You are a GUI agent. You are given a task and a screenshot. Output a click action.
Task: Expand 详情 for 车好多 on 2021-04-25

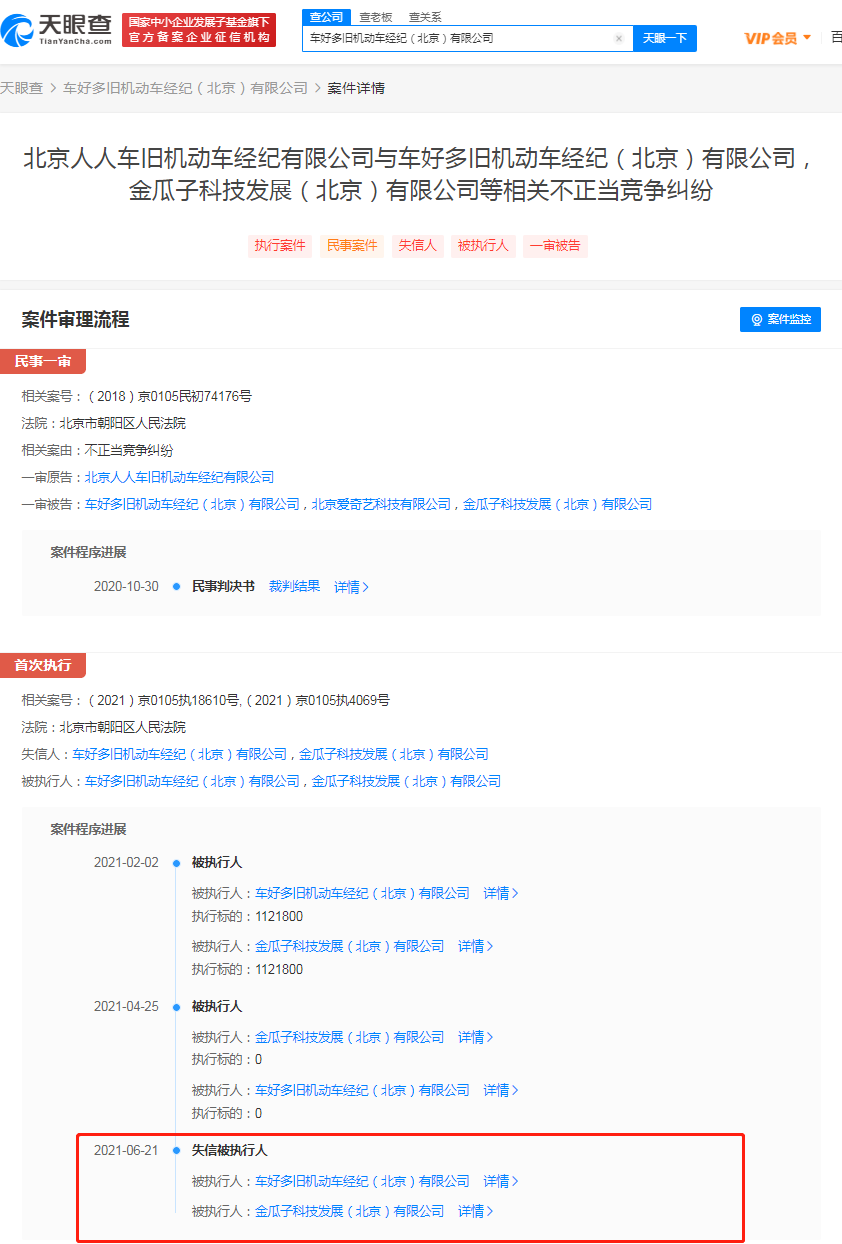coord(501,1090)
